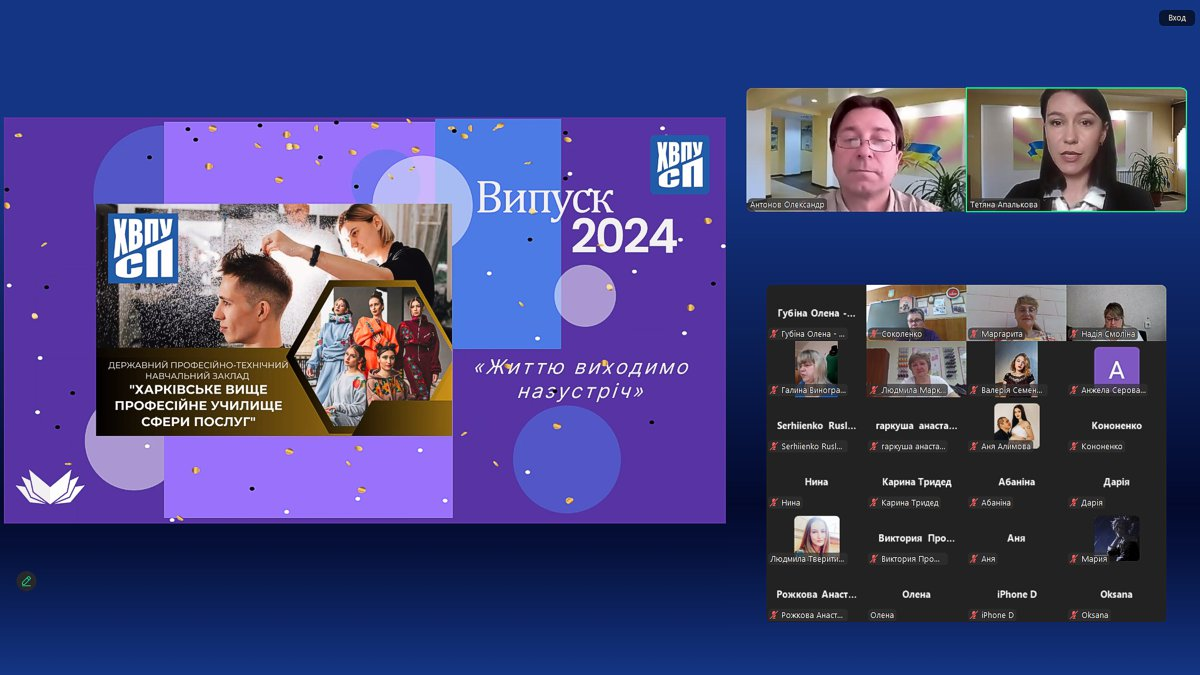This screenshot has width=1200, height=675.
Task: Click the large Нина name
Action: click(x=816, y=481)
